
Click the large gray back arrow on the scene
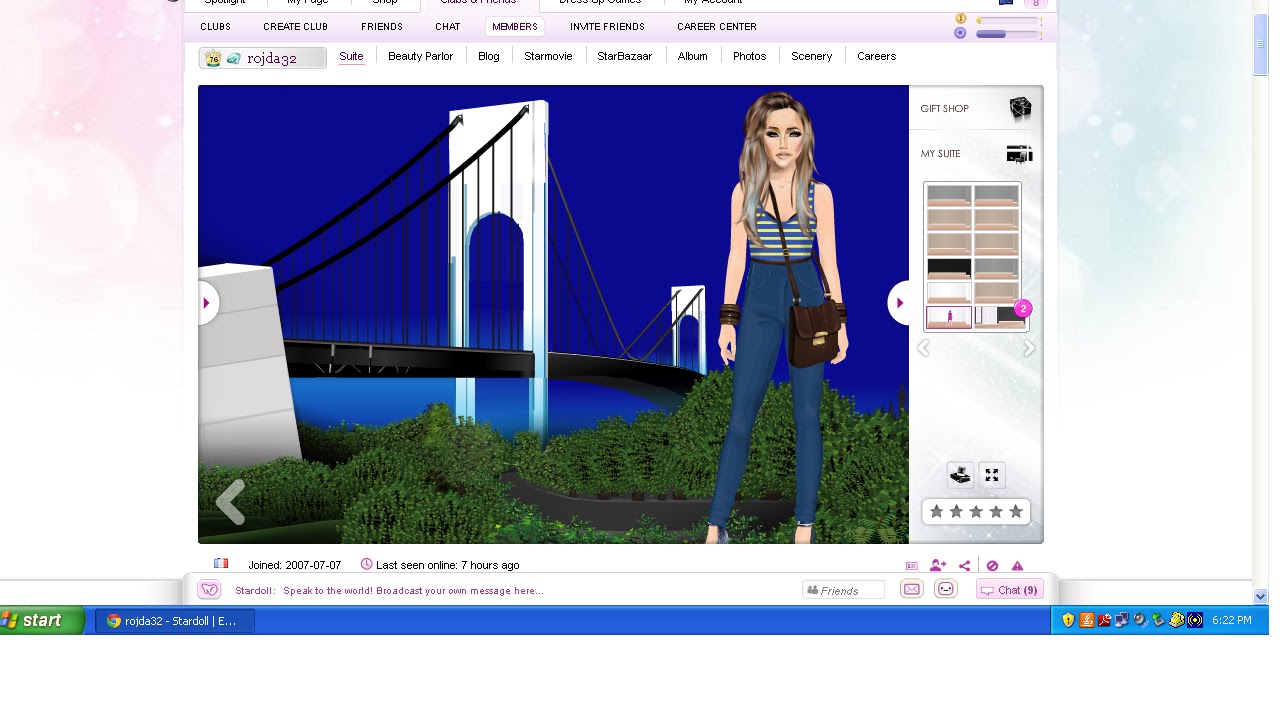[230, 502]
